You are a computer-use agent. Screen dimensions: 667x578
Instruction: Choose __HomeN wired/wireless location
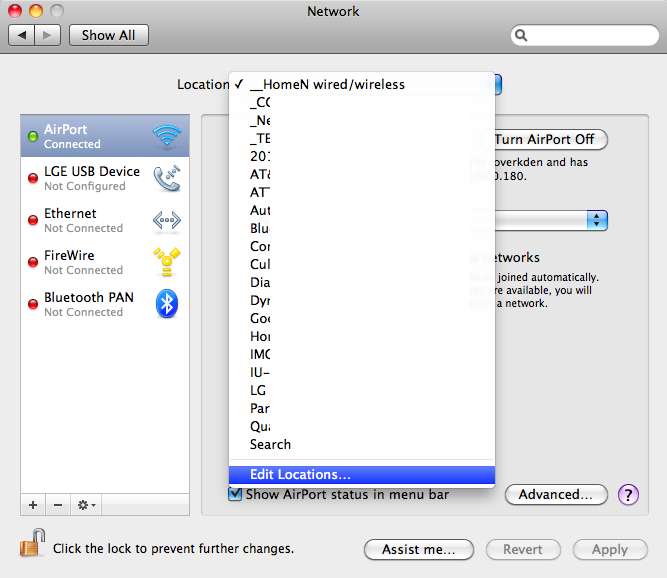coord(362,84)
